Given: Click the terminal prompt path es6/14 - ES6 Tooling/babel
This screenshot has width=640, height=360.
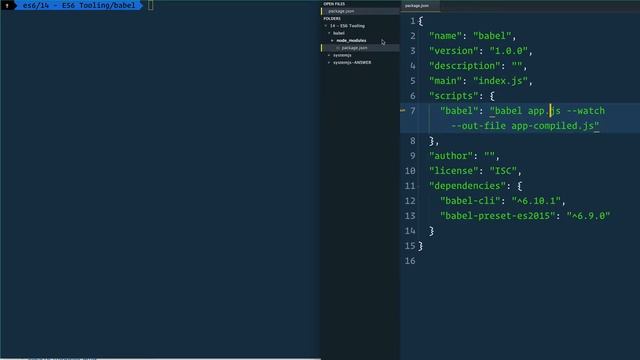Looking at the screenshot, I should tap(79, 5).
